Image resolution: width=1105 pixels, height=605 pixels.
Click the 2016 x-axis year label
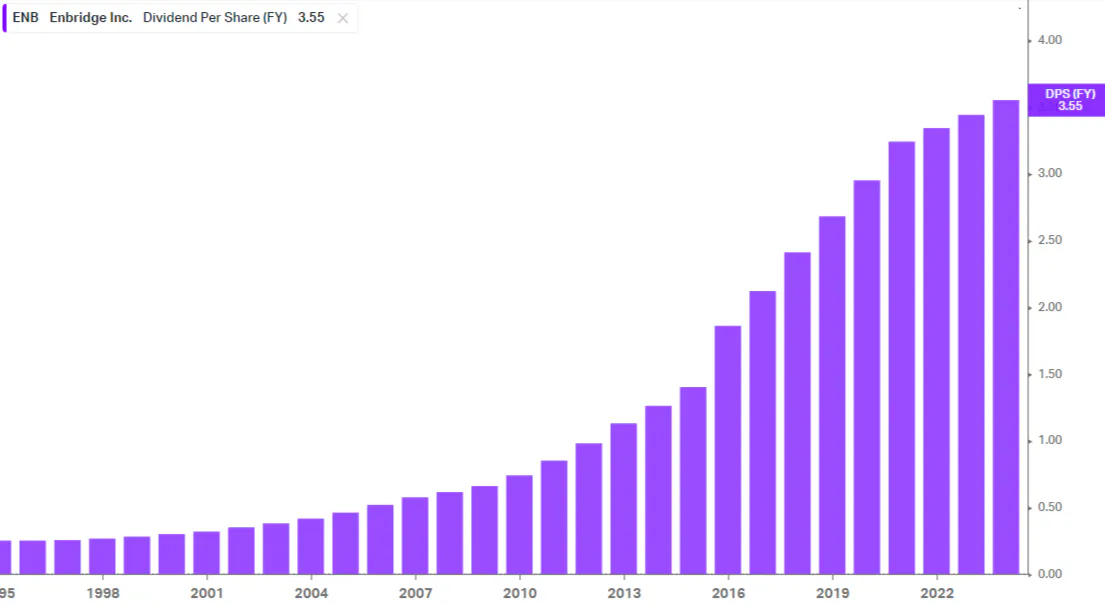point(728,594)
